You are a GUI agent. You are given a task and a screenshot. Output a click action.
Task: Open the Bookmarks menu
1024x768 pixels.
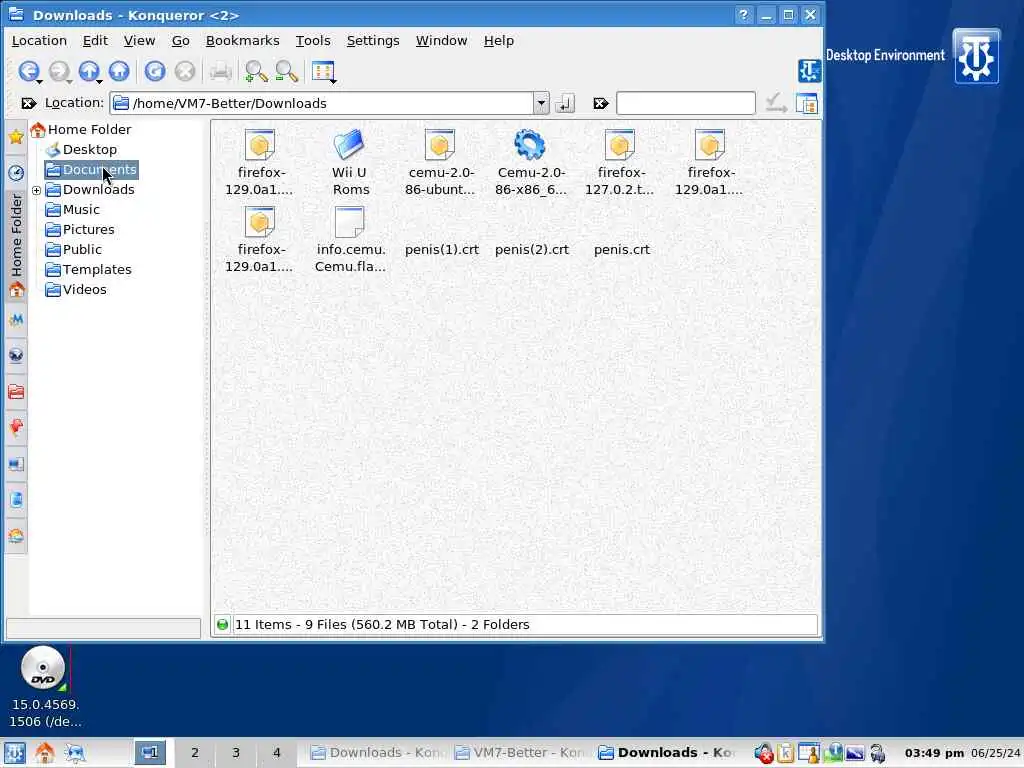click(x=242, y=40)
